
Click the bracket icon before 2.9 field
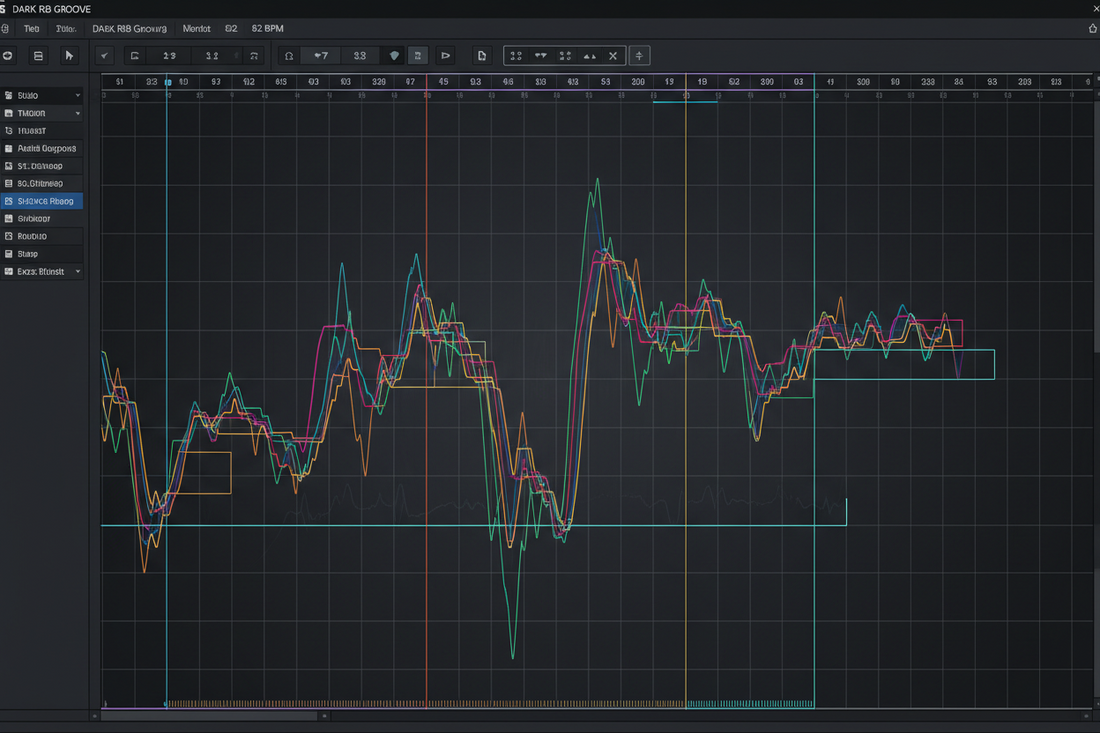(135, 55)
